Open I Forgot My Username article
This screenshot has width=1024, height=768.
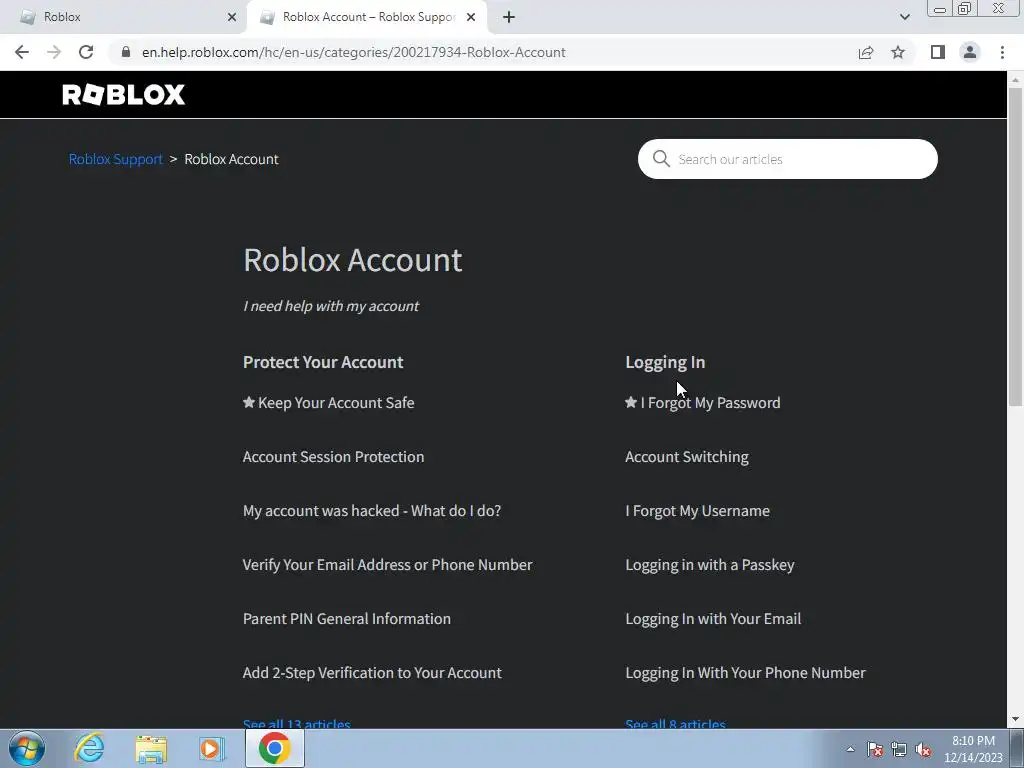point(697,511)
